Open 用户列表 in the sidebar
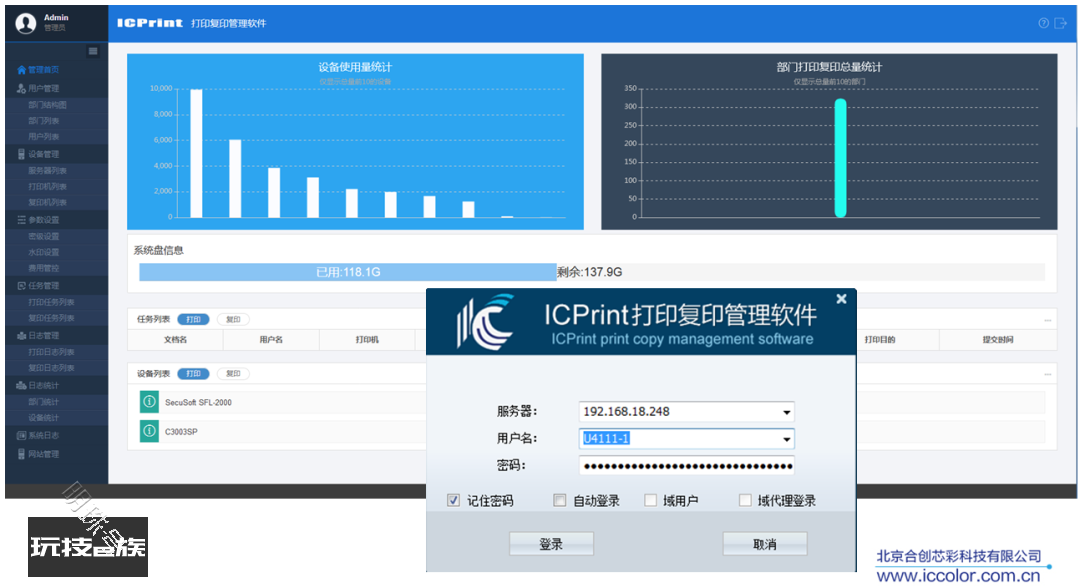This screenshot has width=1080, height=588. (43, 137)
